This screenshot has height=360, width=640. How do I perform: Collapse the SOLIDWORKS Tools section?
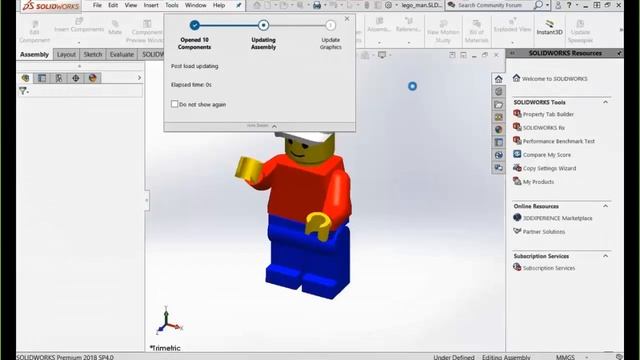click(x=605, y=102)
